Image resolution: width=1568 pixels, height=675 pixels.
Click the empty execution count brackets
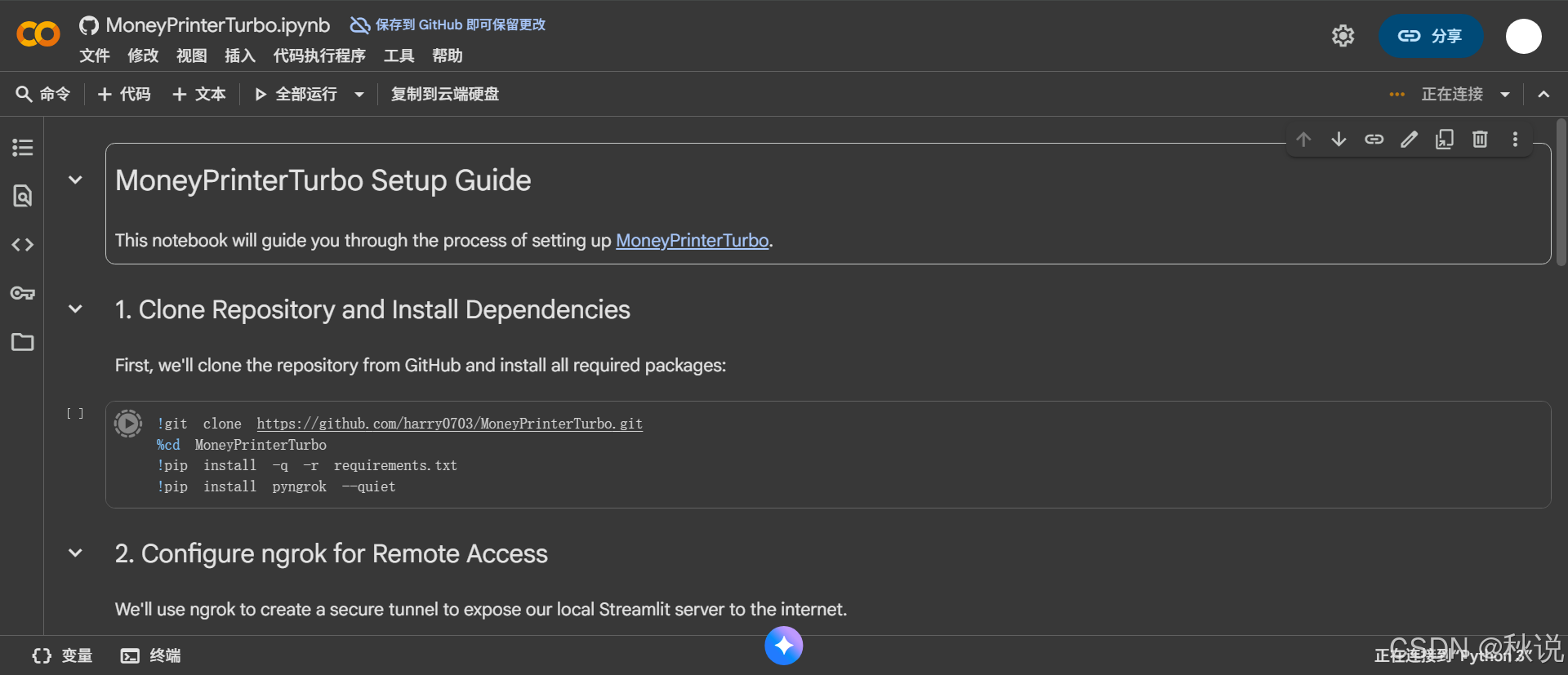pos(75,414)
